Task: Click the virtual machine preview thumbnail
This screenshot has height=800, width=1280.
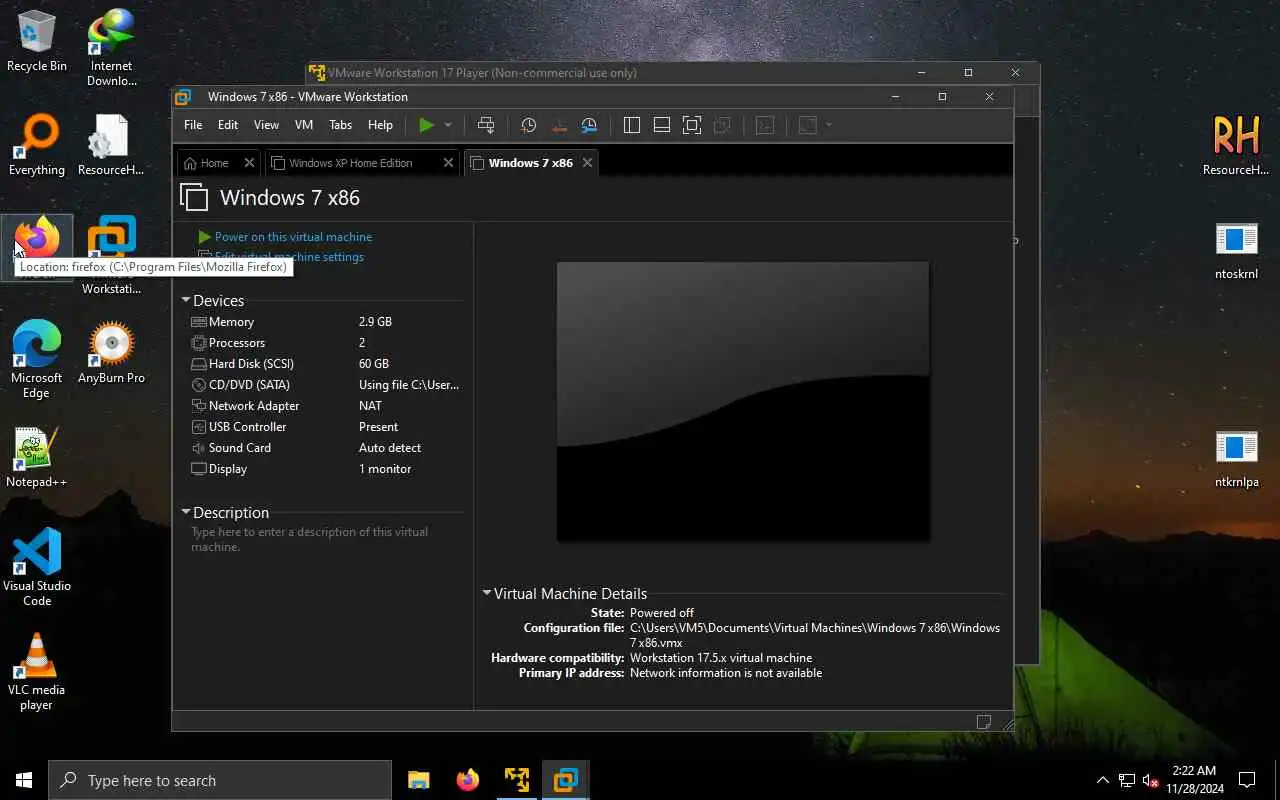Action: pyautogui.click(x=743, y=402)
